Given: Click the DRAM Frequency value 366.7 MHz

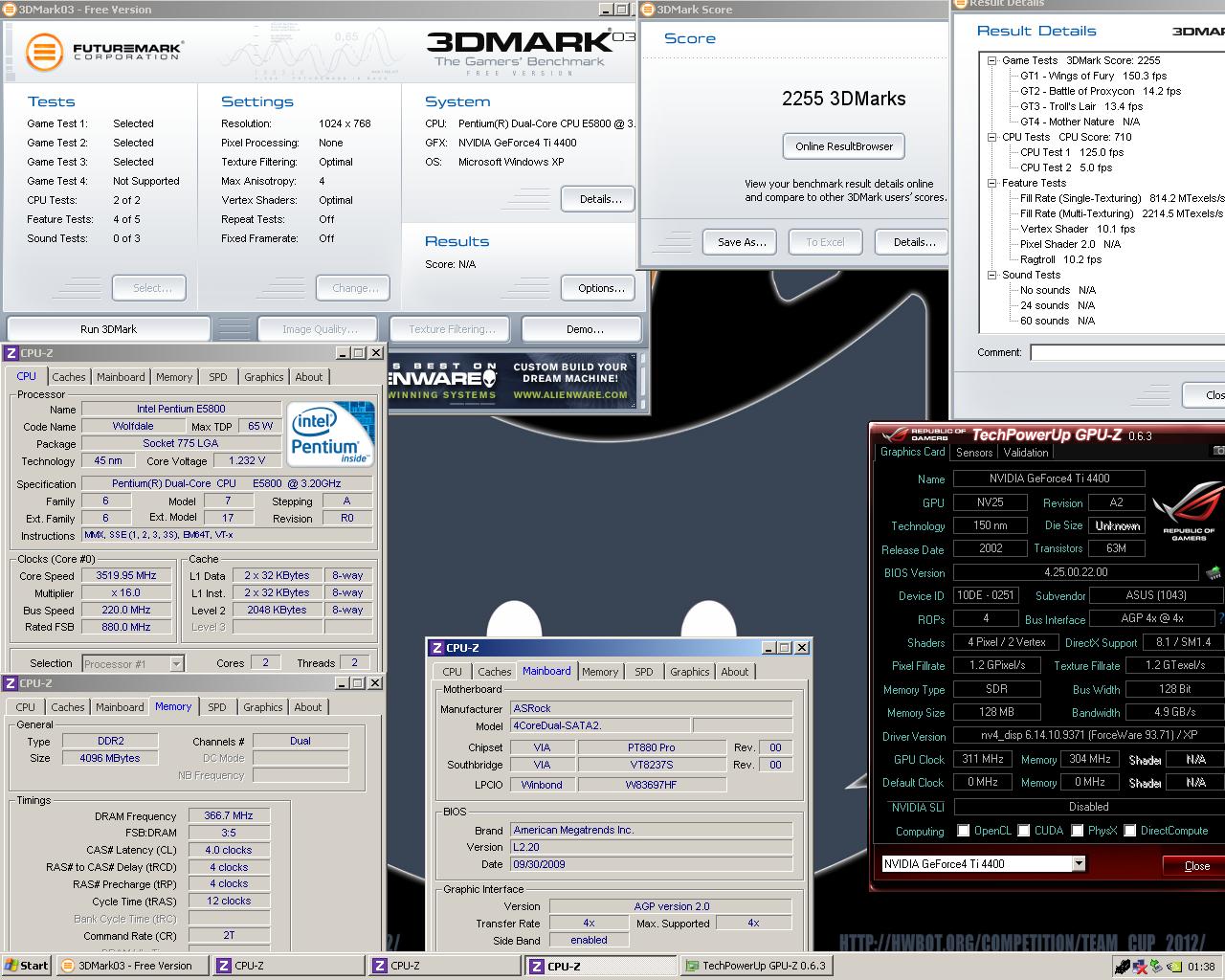Looking at the screenshot, I should click(x=229, y=816).
